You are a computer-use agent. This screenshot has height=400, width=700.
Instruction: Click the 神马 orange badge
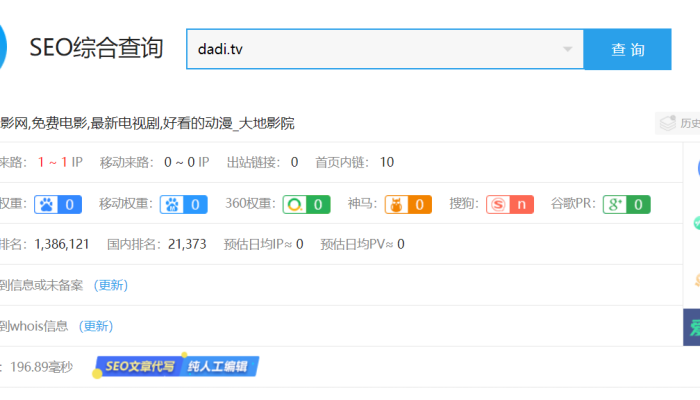point(408,204)
